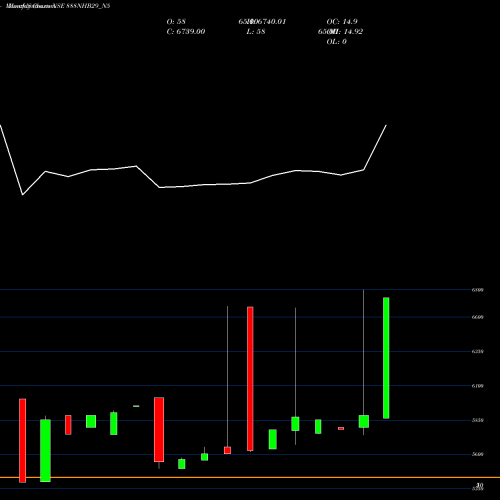Click the 'OC: 14.9' reading
This screenshot has height=500, width=500.
click(x=342, y=22)
